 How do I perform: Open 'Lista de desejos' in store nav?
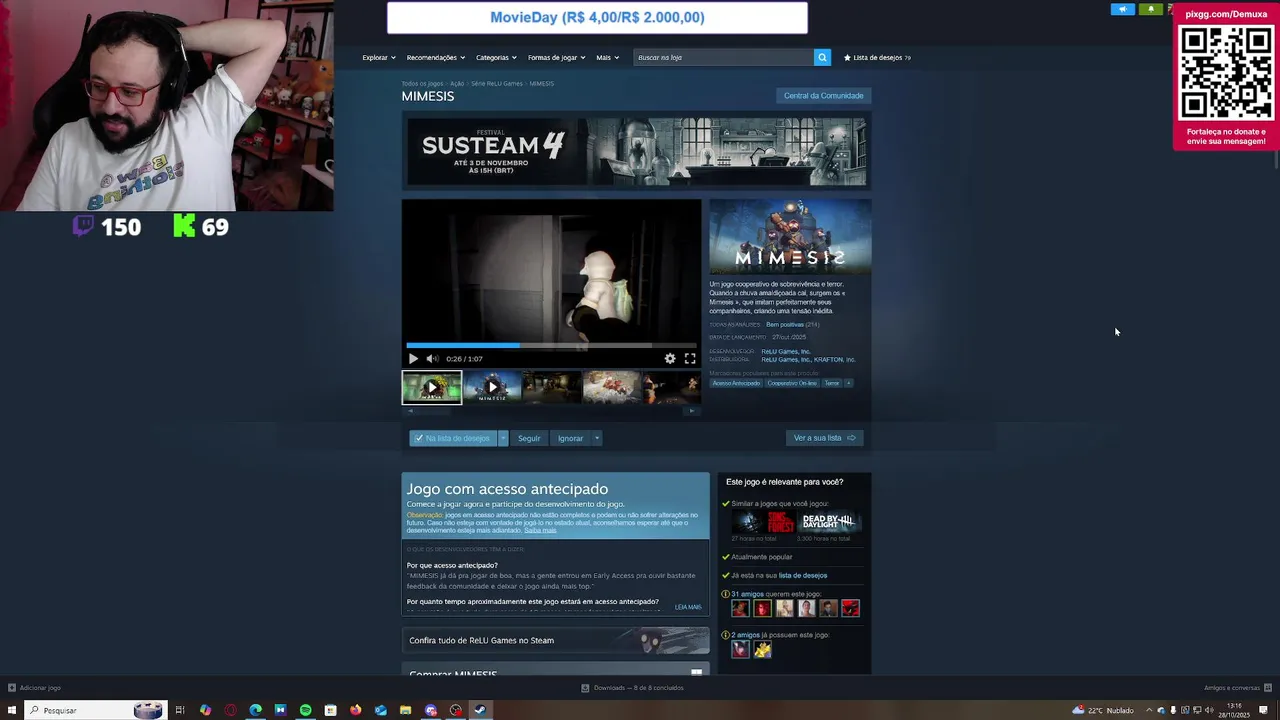877,58
